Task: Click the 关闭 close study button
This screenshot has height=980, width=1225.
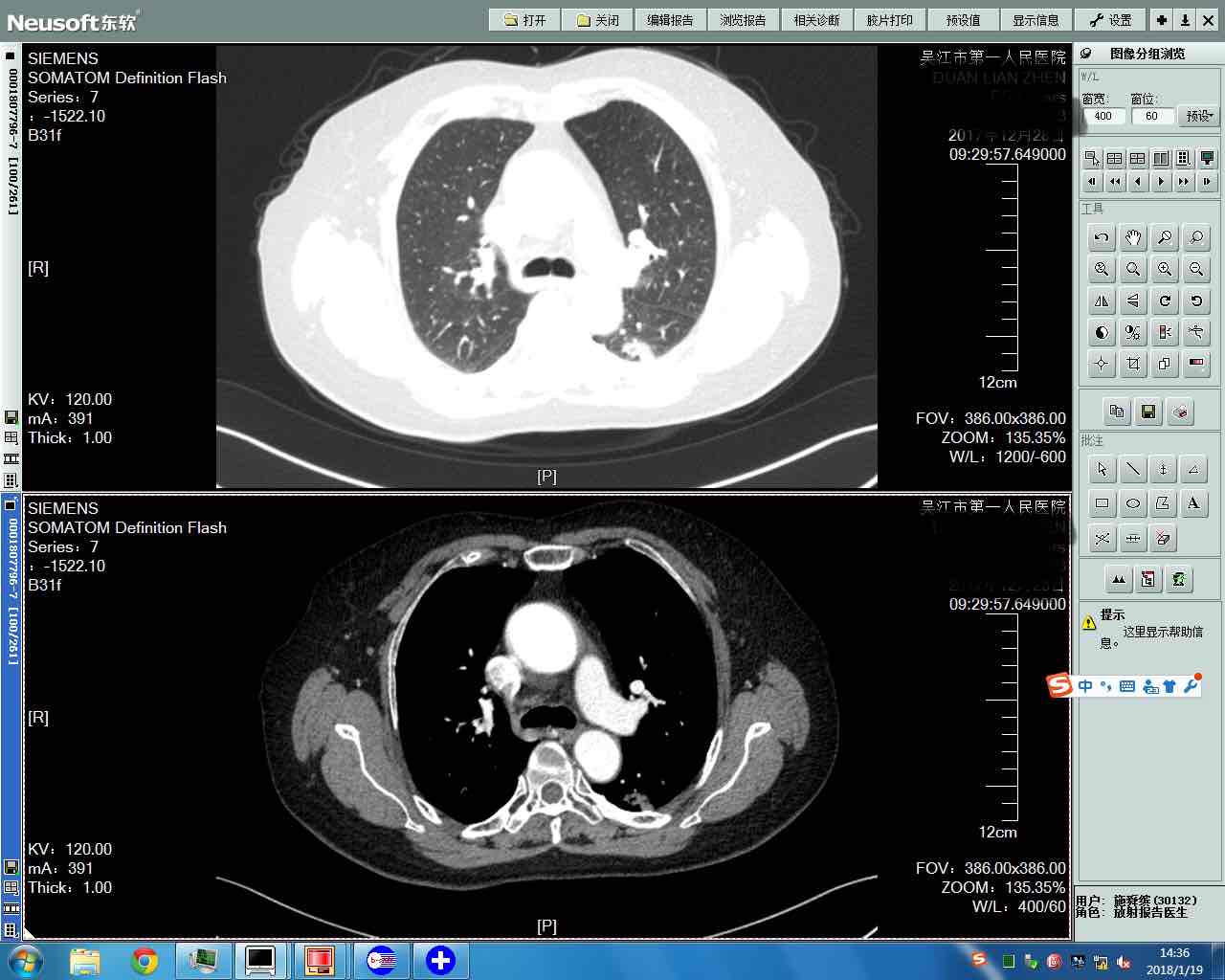Action: [598, 20]
